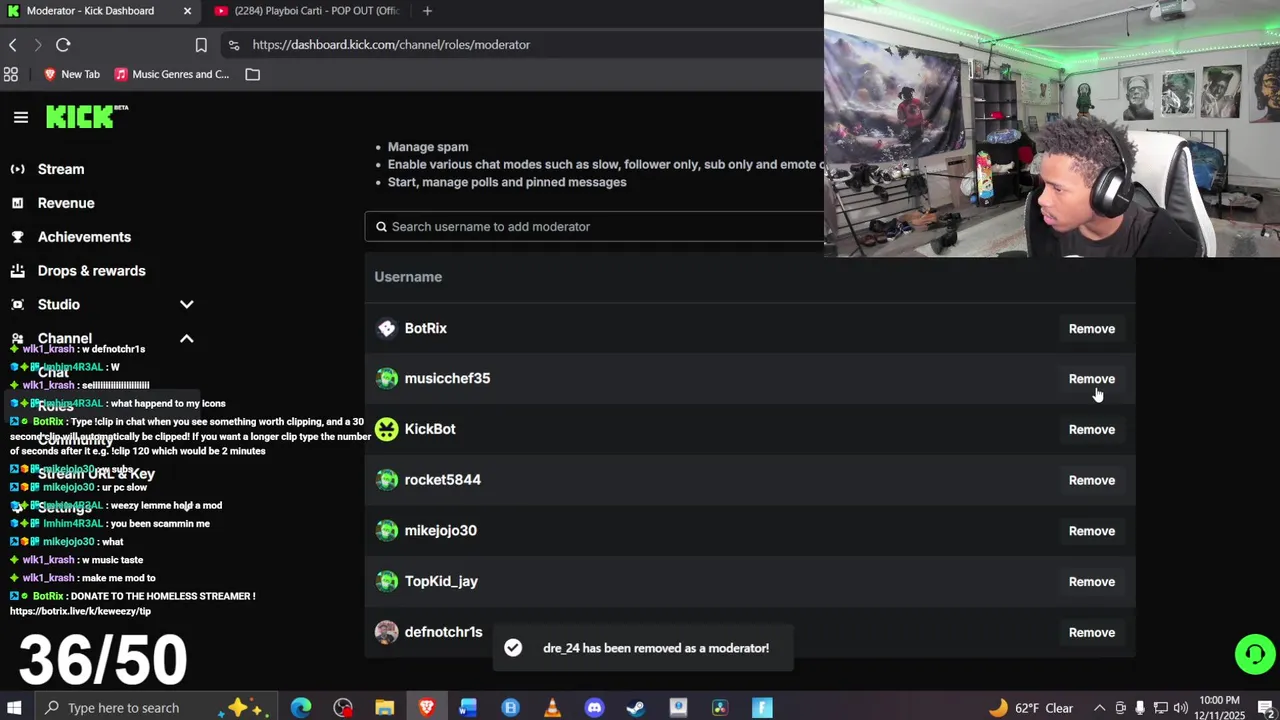
Task: Open File Explorer from taskbar
Action: (385, 708)
